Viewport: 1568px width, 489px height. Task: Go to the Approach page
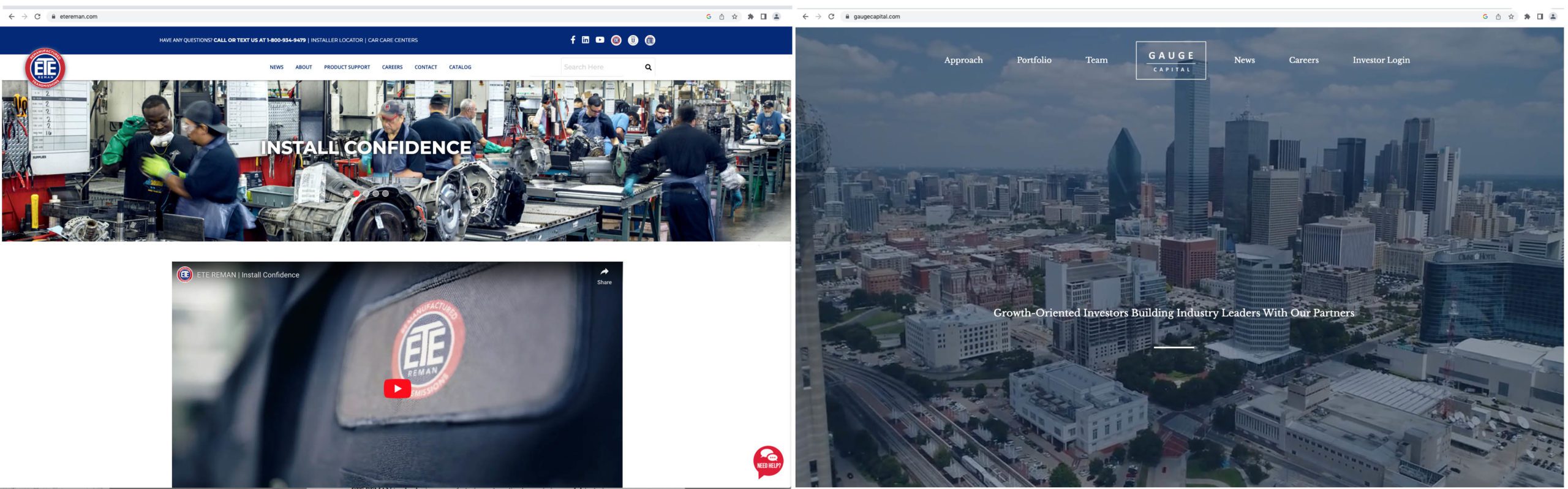pyautogui.click(x=963, y=60)
